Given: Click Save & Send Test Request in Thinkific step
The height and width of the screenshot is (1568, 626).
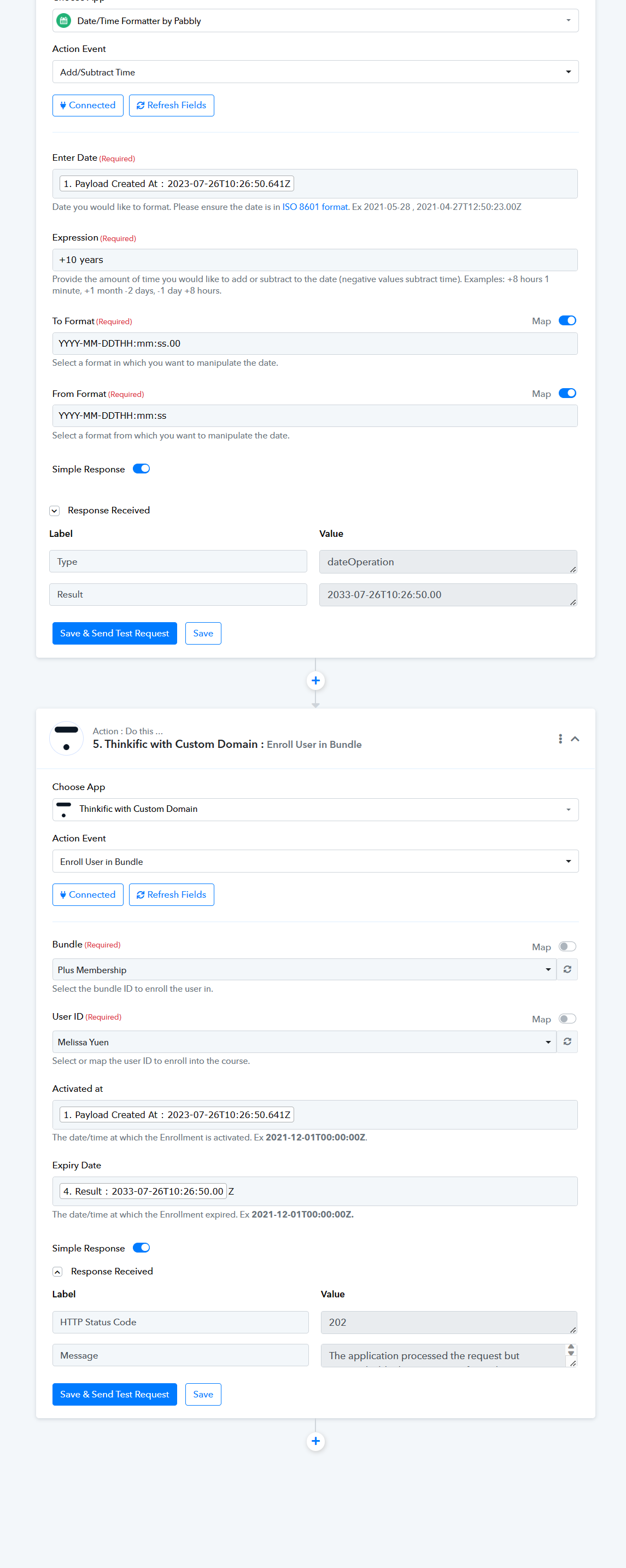Looking at the screenshot, I should (x=114, y=1394).
